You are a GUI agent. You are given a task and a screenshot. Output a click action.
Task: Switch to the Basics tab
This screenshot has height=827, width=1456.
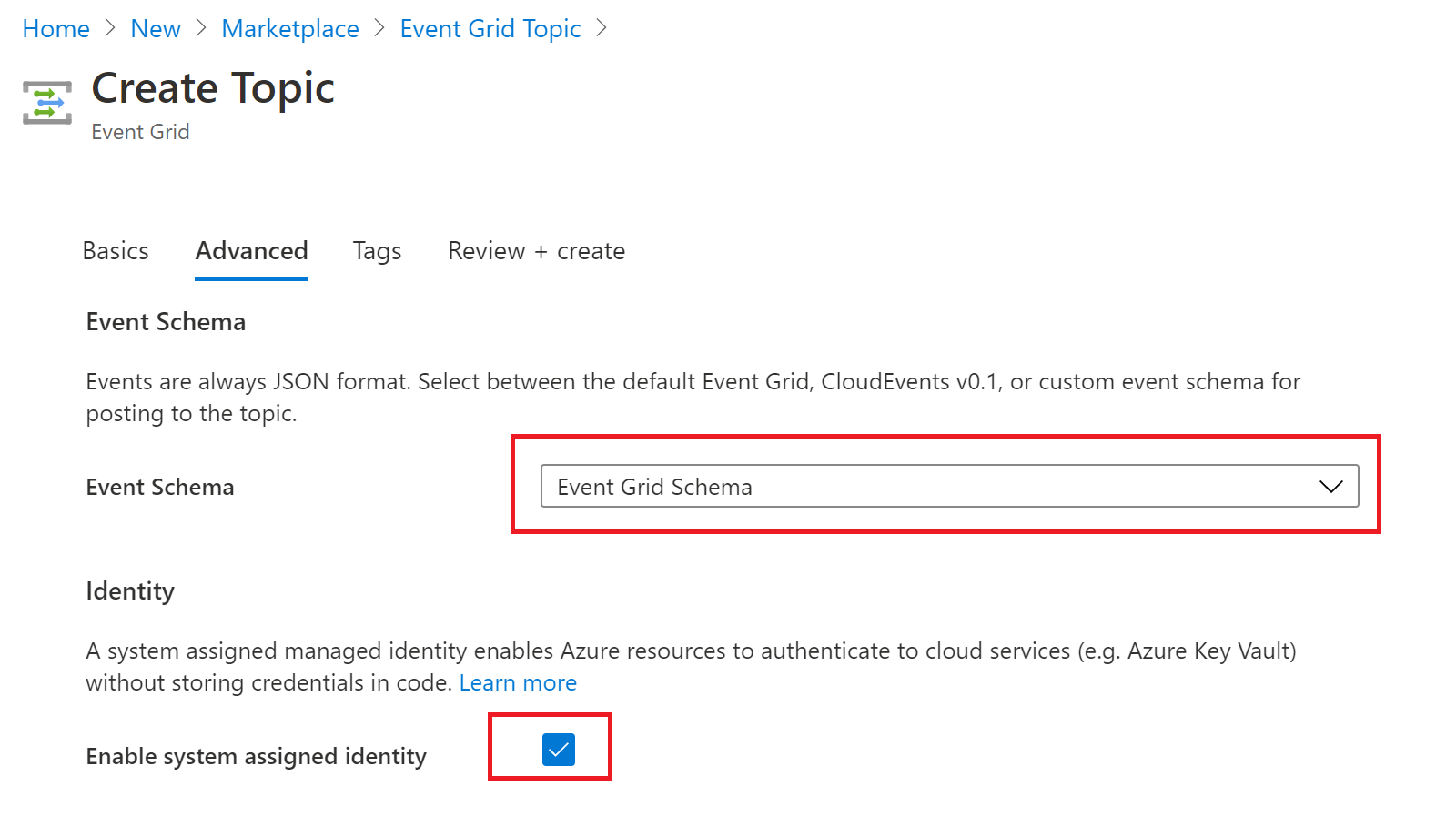click(x=116, y=251)
